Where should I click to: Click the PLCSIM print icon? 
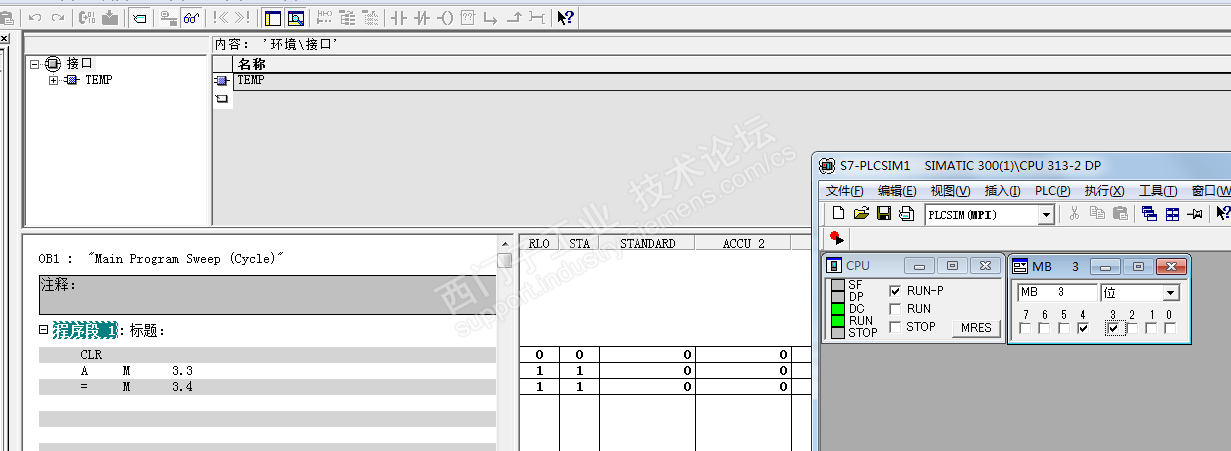[x=906, y=213]
